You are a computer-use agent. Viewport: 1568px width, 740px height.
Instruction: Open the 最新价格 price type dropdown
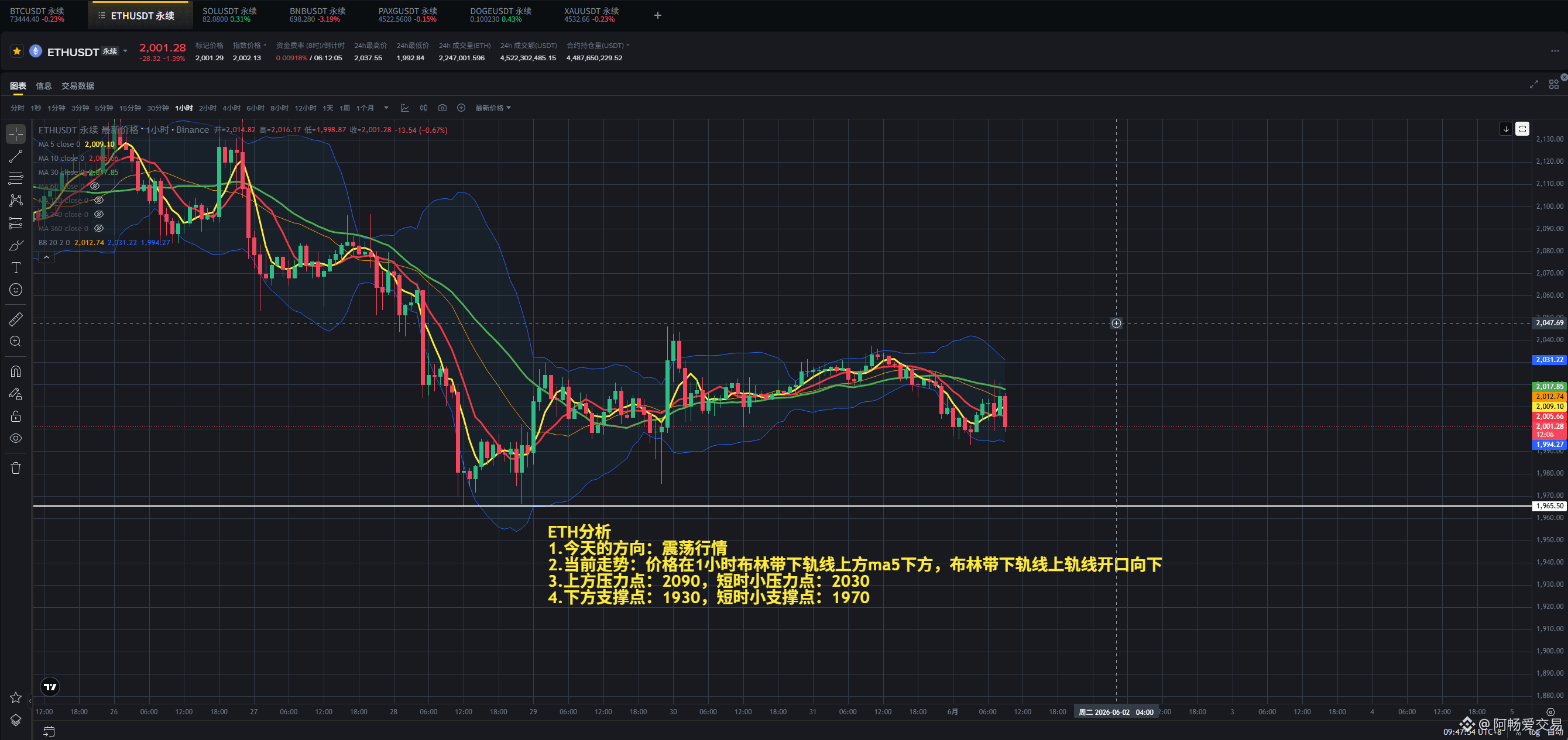coord(493,108)
